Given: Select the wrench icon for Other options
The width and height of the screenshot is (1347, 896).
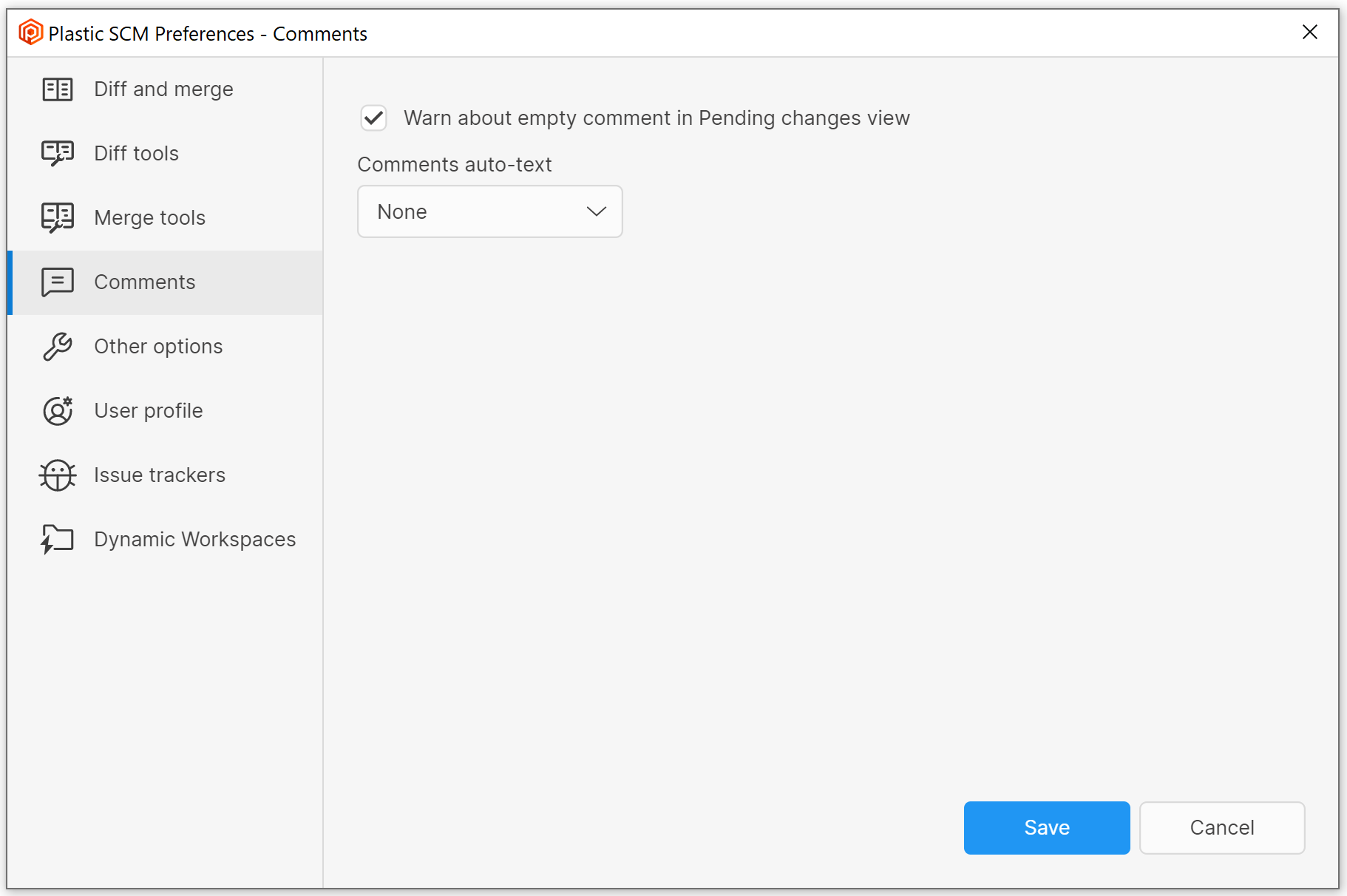Looking at the screenshot, I should tap(57, 346).
